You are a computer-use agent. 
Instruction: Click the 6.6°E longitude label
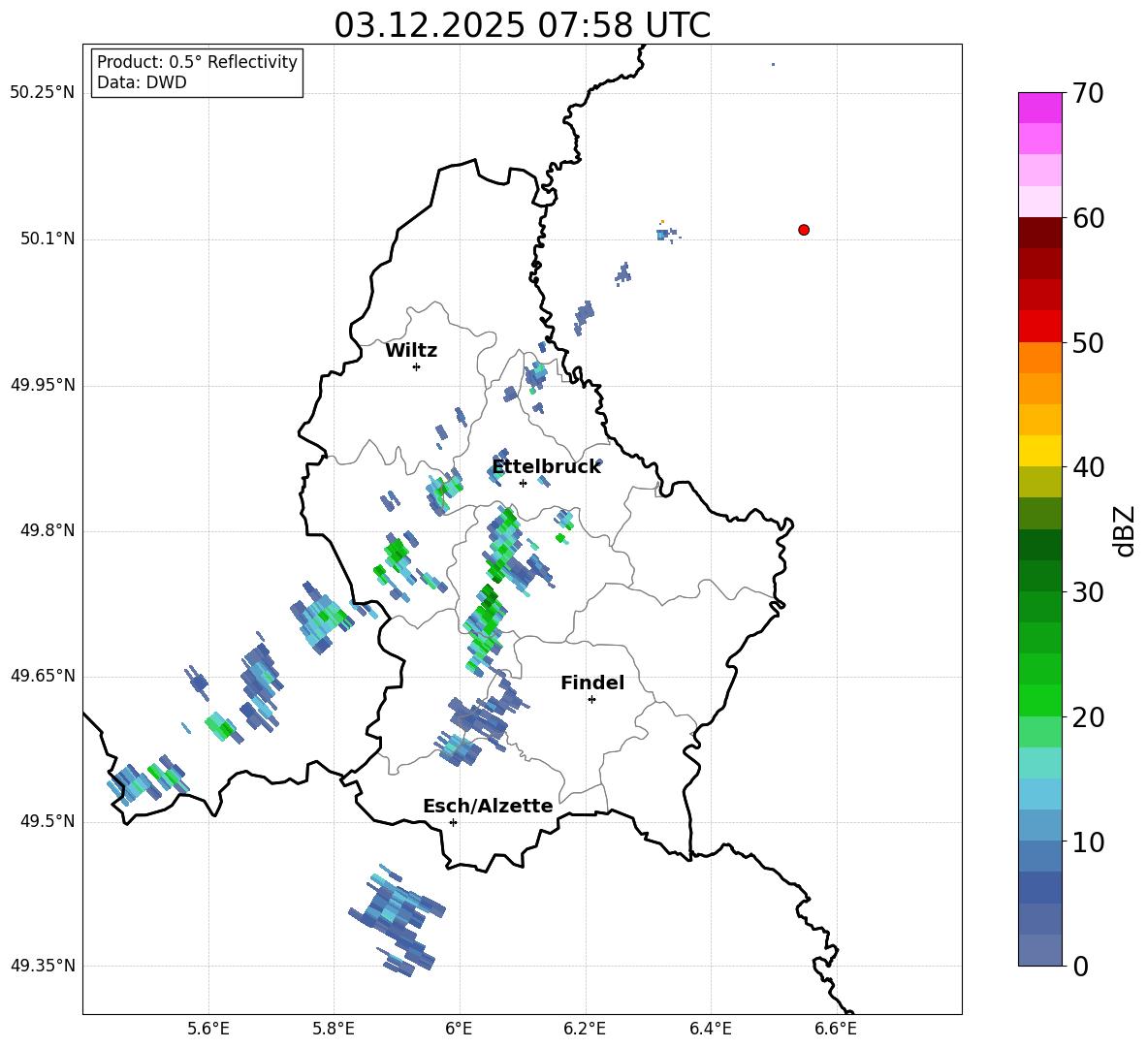click(836, 1029)
